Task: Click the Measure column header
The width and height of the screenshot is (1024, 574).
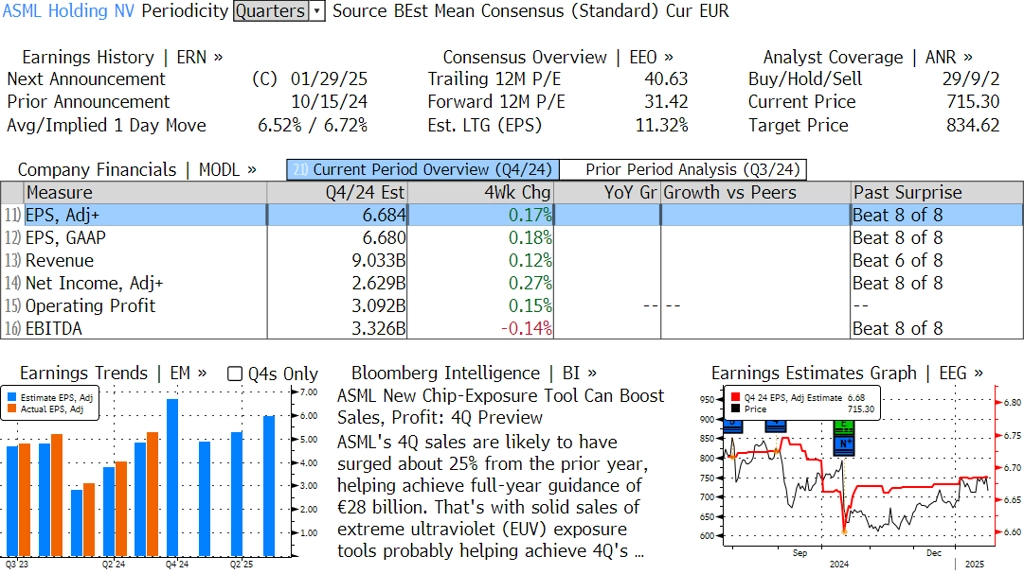Action: [146, 193]
